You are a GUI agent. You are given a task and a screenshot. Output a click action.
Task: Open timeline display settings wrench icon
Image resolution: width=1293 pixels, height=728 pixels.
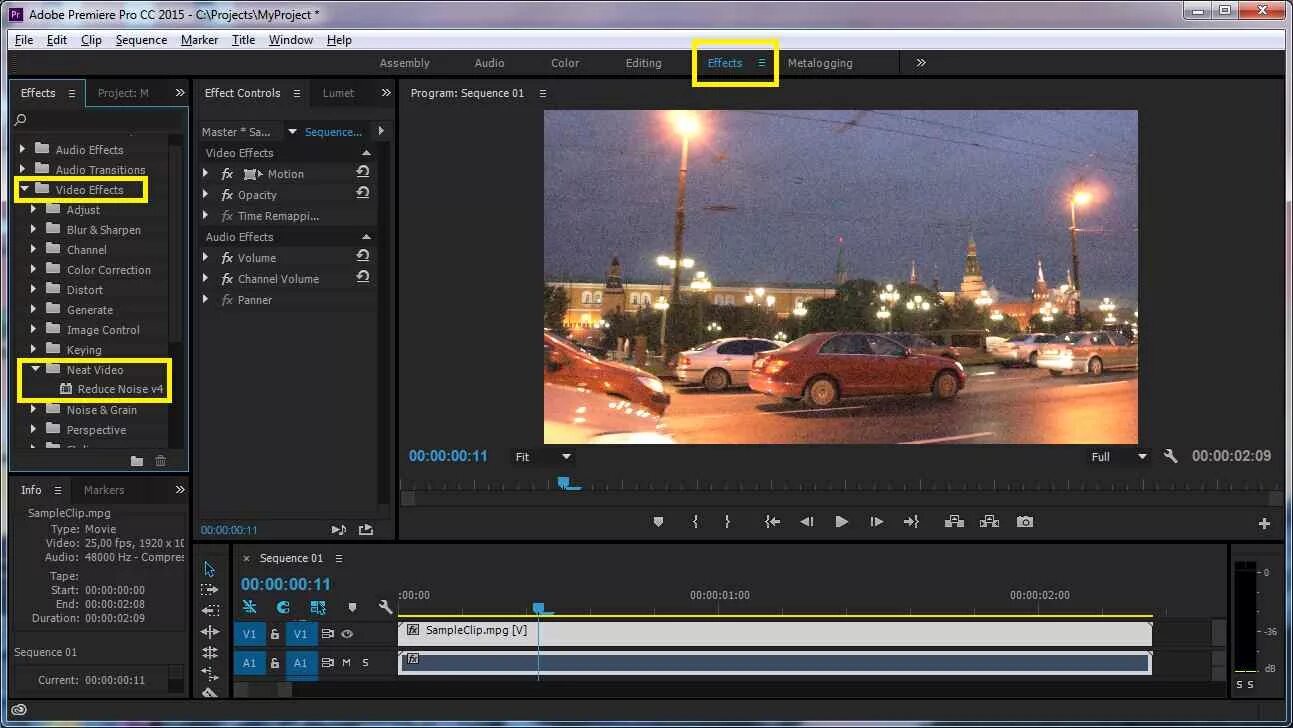(x=387, y=607)
